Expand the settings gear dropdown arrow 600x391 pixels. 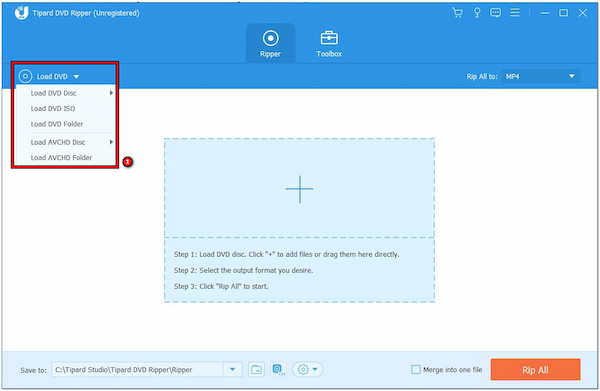[x=315, y=370]
